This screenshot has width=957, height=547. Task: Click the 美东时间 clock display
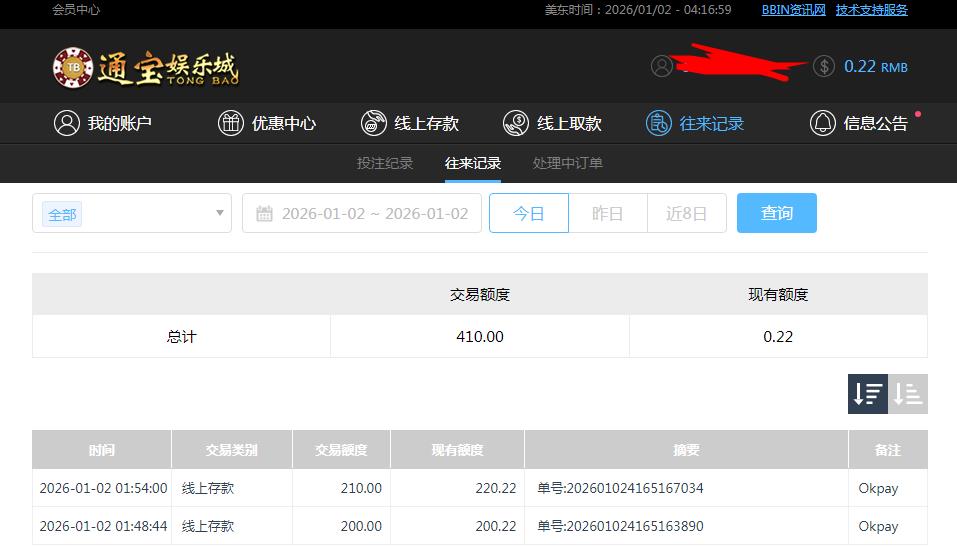coord(638,10)
